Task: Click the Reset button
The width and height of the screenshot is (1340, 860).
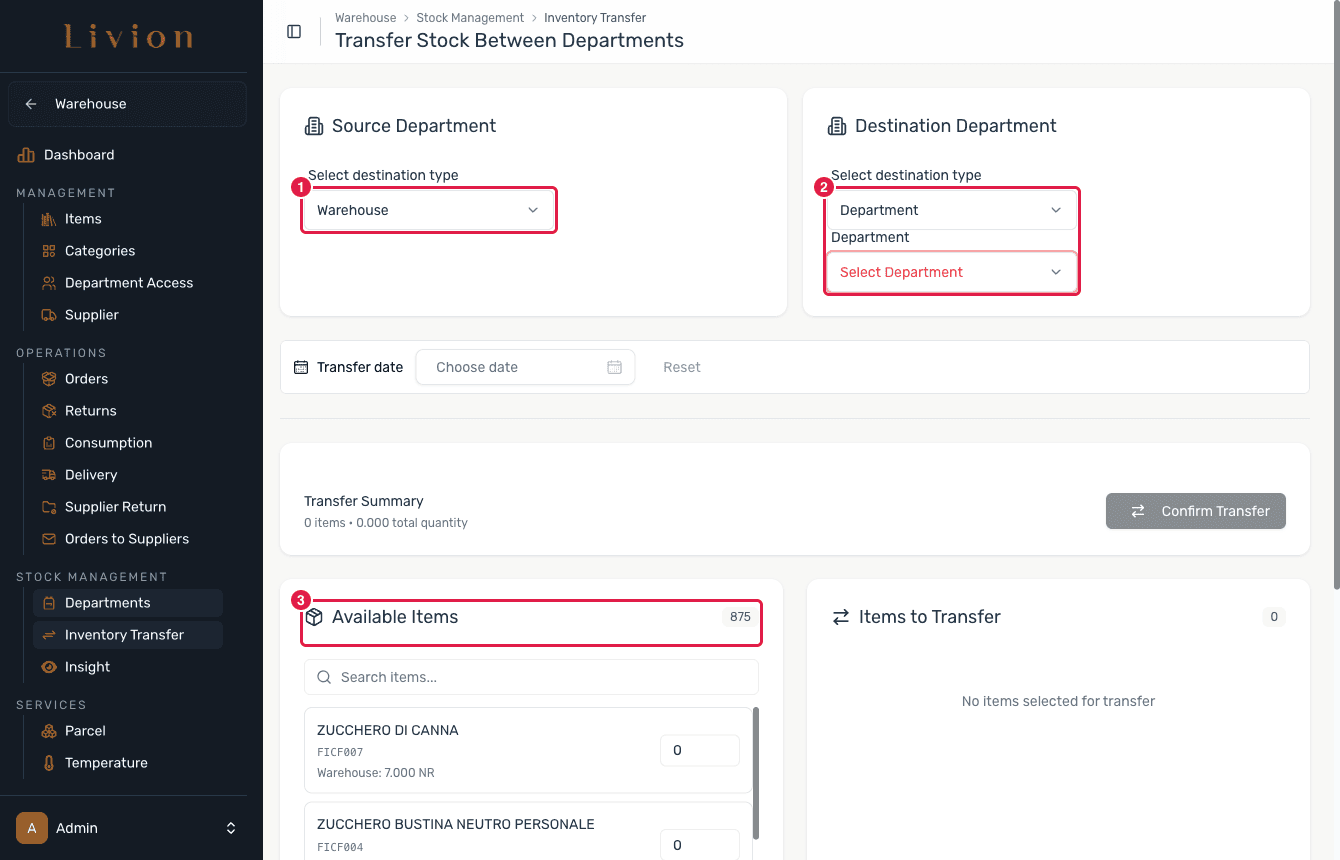Action: click(682, 367)
